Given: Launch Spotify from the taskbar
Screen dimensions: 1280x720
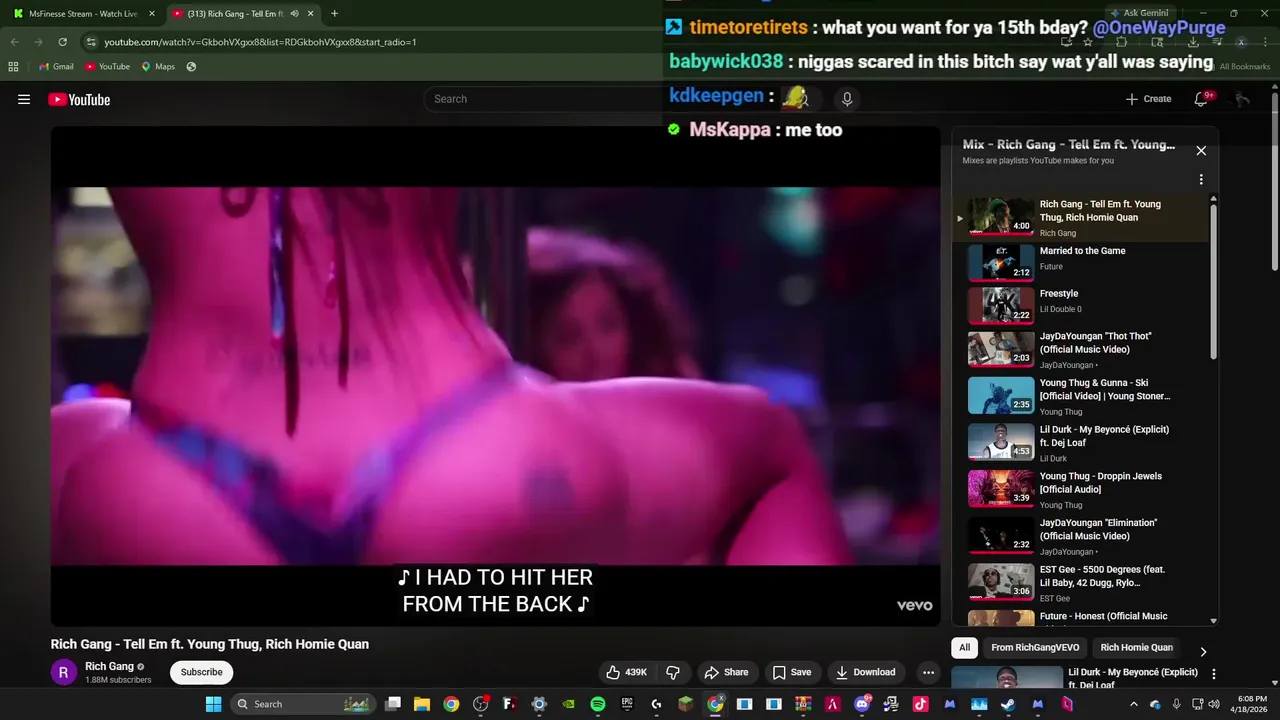Looking at the screenshot, I should click(598, 704).
